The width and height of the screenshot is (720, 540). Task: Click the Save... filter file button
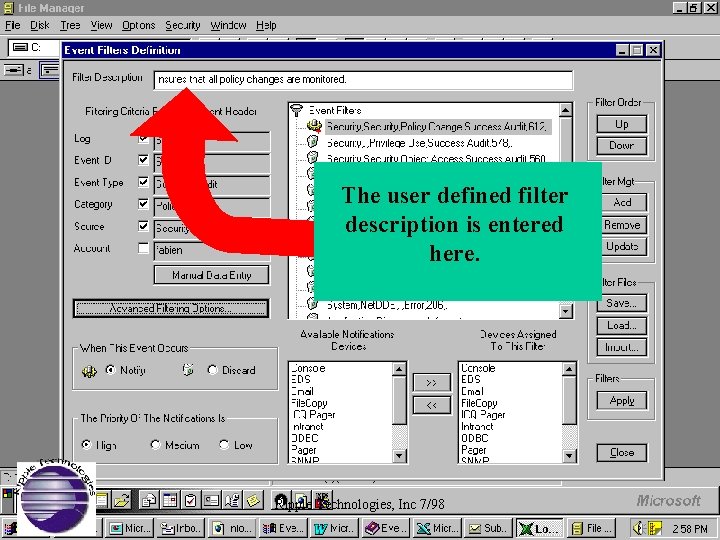click(x=622, y=303)
